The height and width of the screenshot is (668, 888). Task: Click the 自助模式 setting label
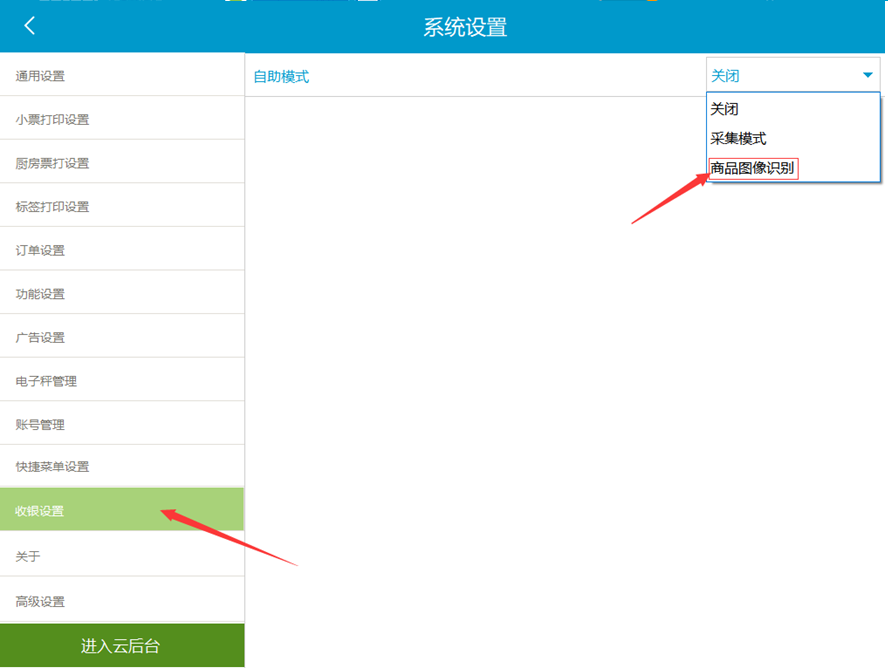click(x=281, y=77)
